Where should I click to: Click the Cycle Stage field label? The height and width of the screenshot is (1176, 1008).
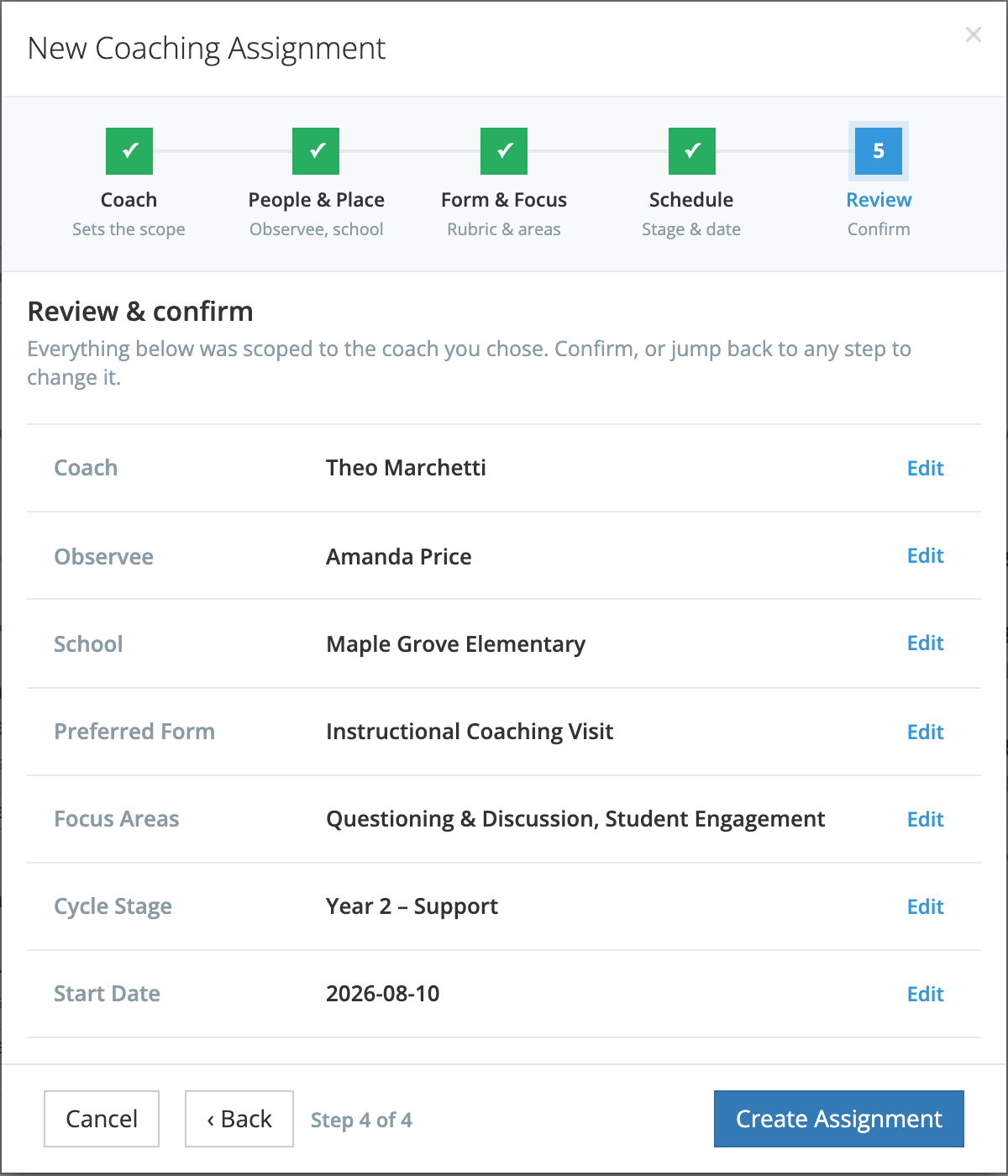tap(113, 906)
